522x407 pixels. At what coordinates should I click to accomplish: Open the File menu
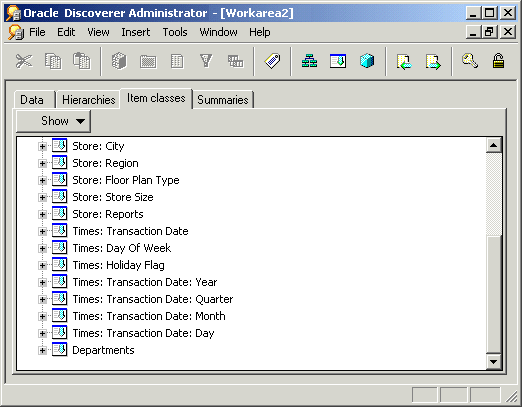pos(37,32)
